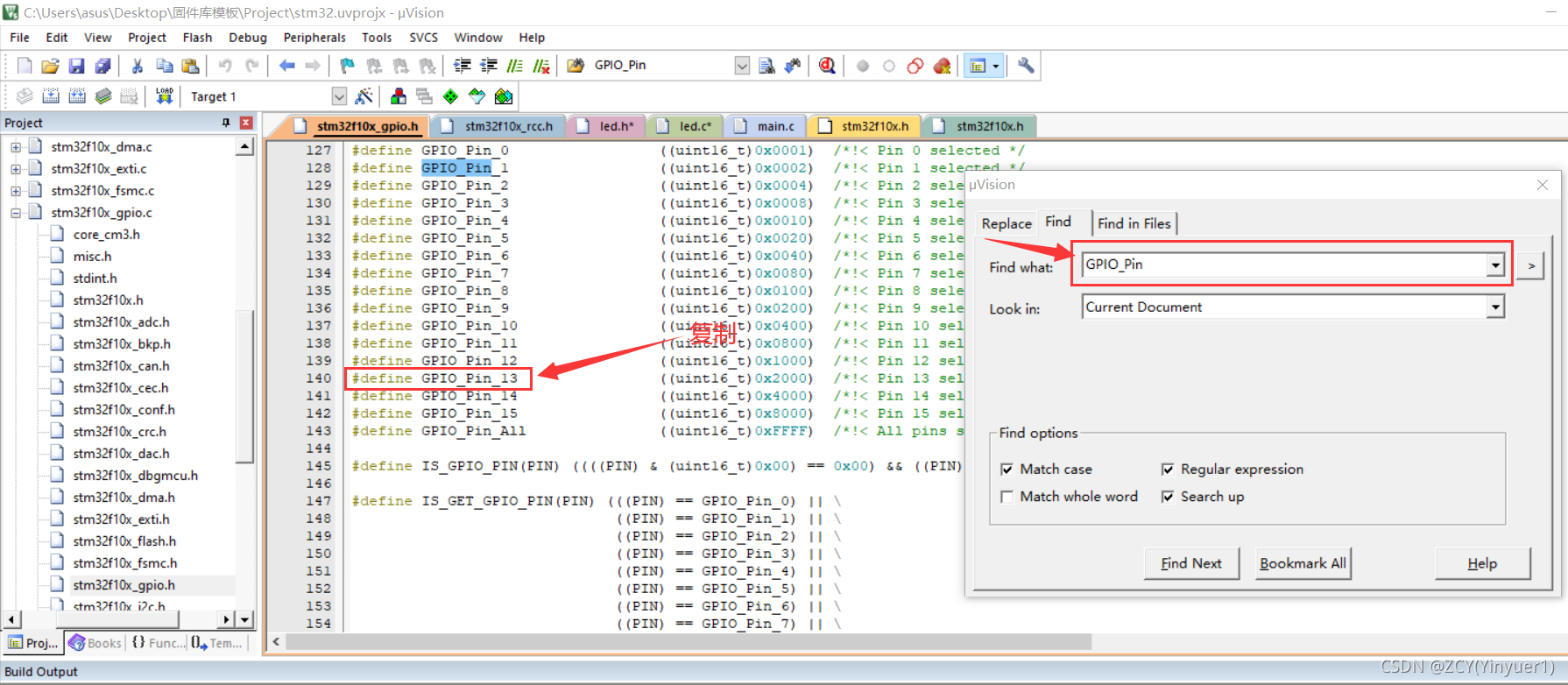1568x685 pixels.
Task: Open Options for Target magic wand icon
Action: (x=364, y=96)
